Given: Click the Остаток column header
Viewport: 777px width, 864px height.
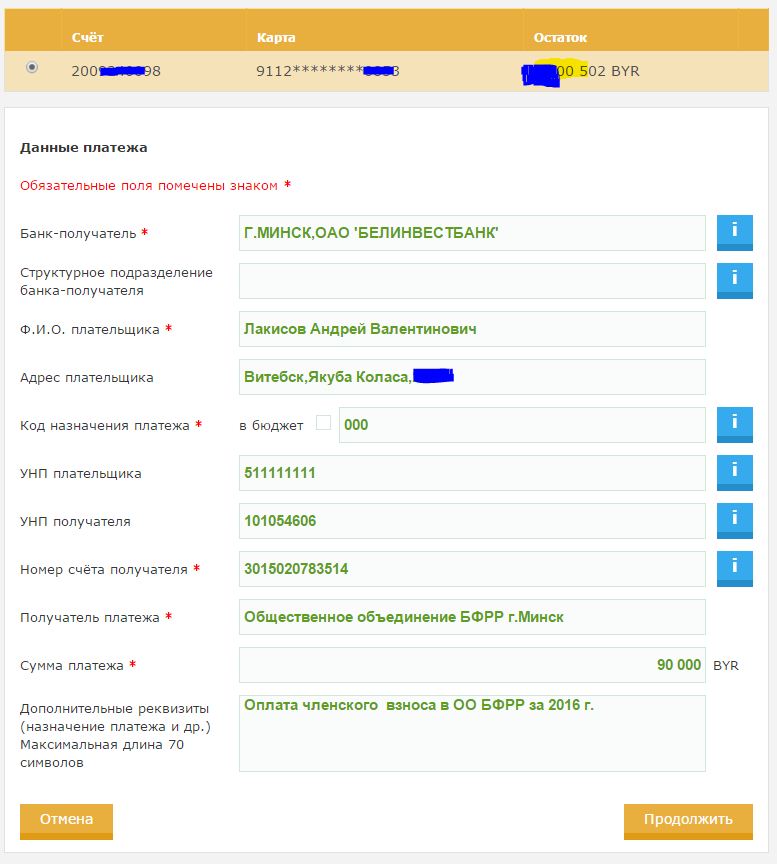Looking at the screenshot, I should tap(560, 37).
